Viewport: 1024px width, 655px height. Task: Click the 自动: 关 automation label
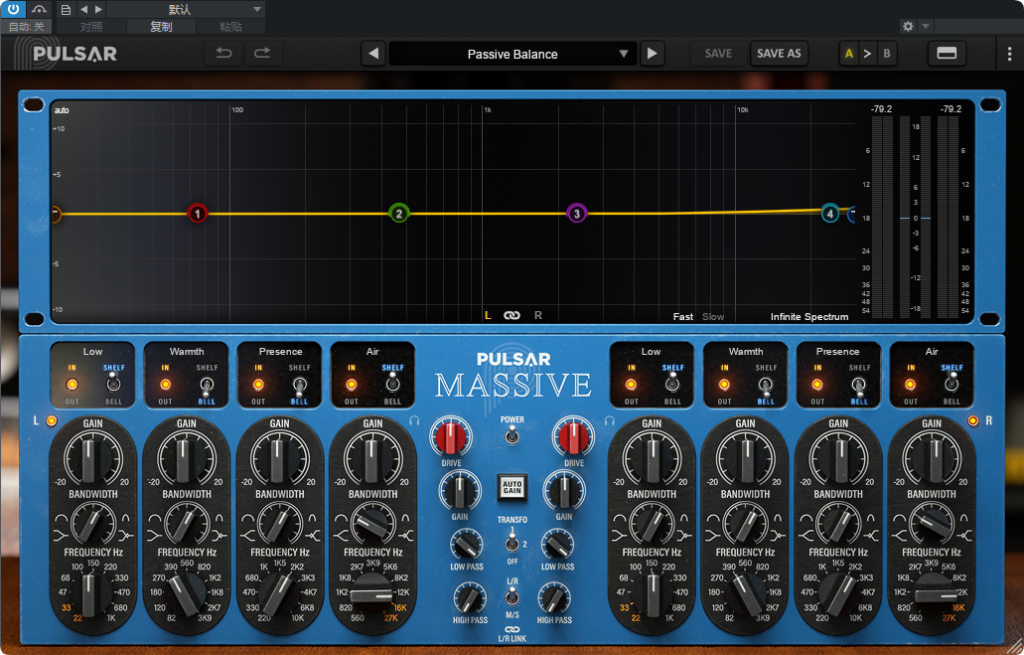tap(27, 27)
